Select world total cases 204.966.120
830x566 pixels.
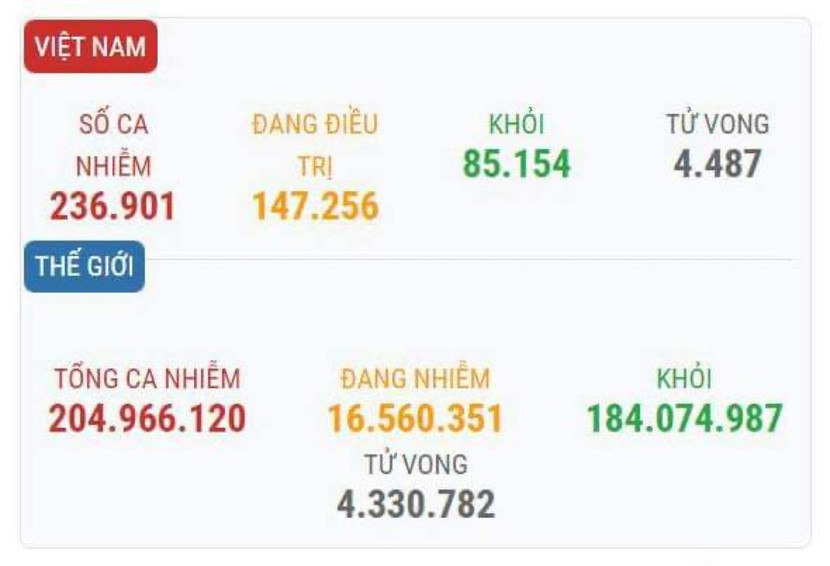click(147, 418)
